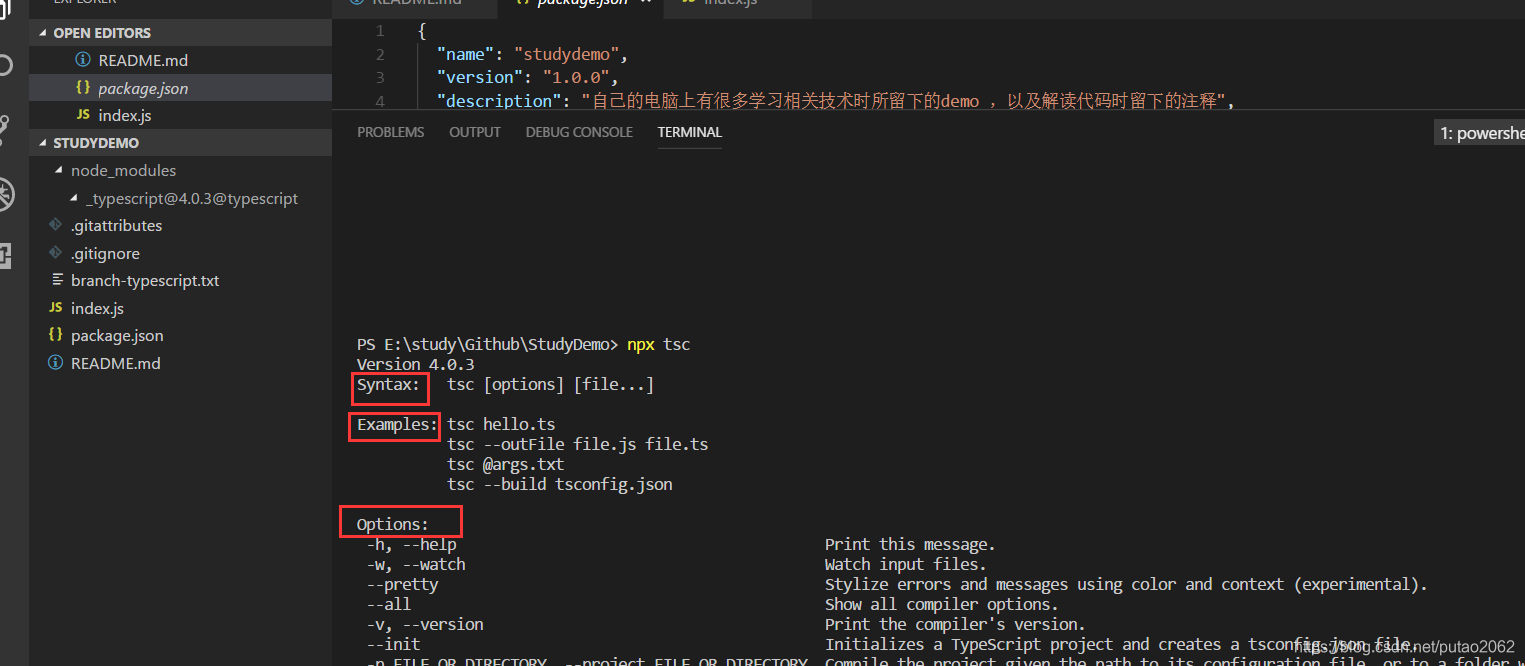This screenshot has width=1525, height=666.
Task: Click the '-w, --watch' option text
Action: pyautogui.click(x=415, y=565)
